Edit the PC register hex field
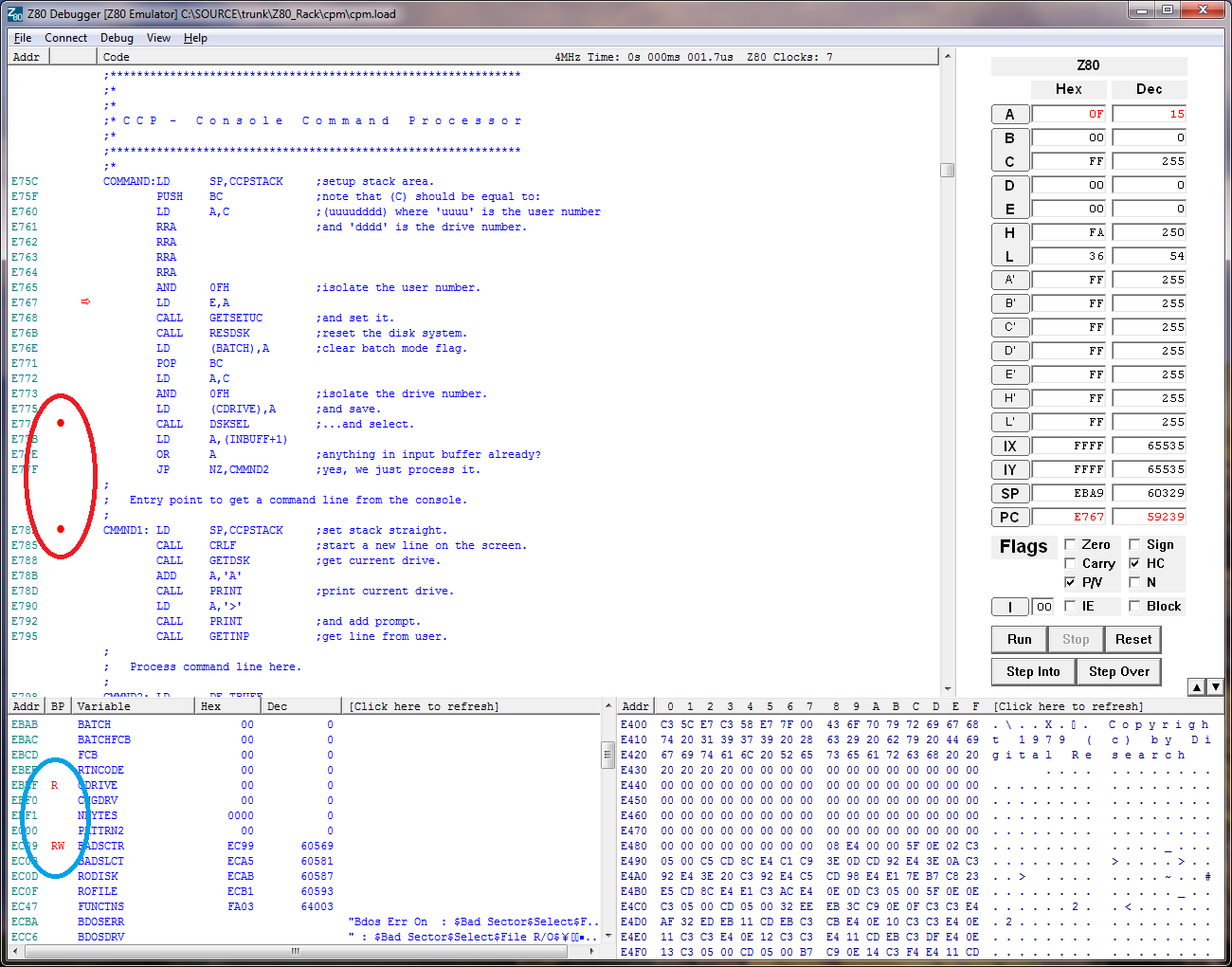 (1069, 517)
